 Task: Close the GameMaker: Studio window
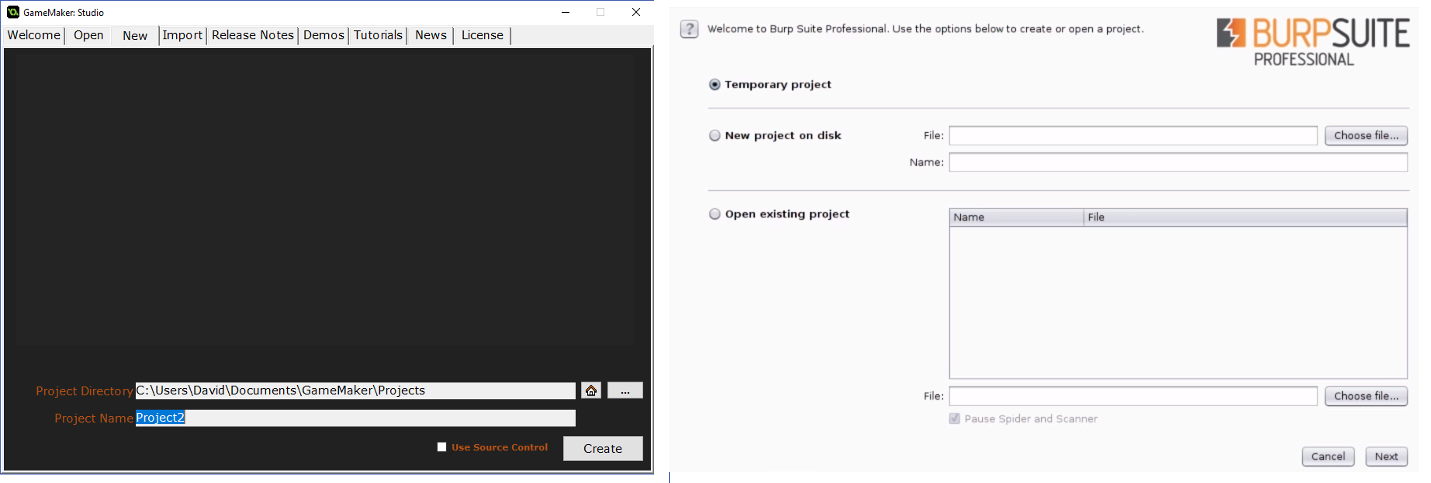pos(636,12)
